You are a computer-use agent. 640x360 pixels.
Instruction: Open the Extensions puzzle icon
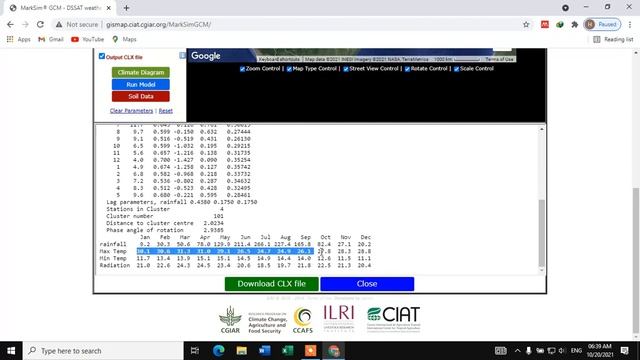click(x=575, y=24)
